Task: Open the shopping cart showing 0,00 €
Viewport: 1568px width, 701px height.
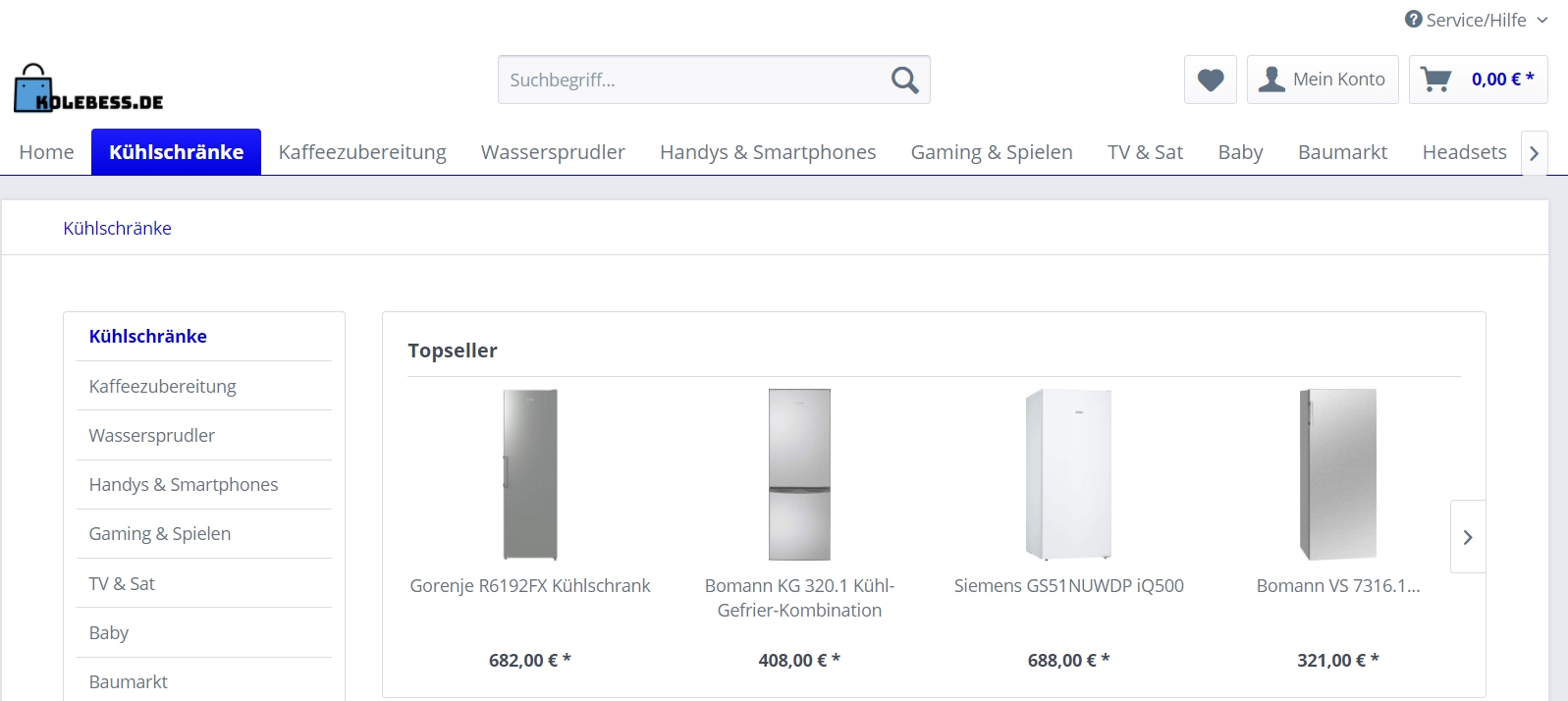Action: pyautogui.click(x=1478, y=80)
